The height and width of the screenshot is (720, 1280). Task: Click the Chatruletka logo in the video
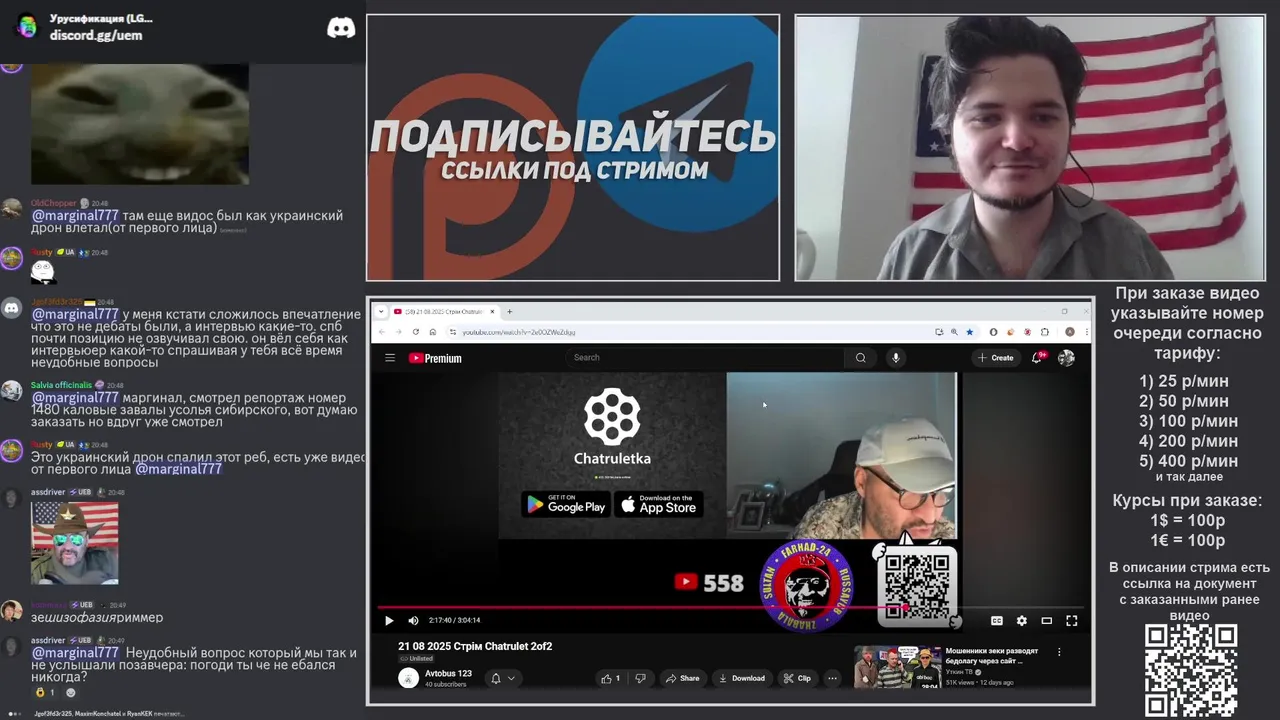point(612,427)
